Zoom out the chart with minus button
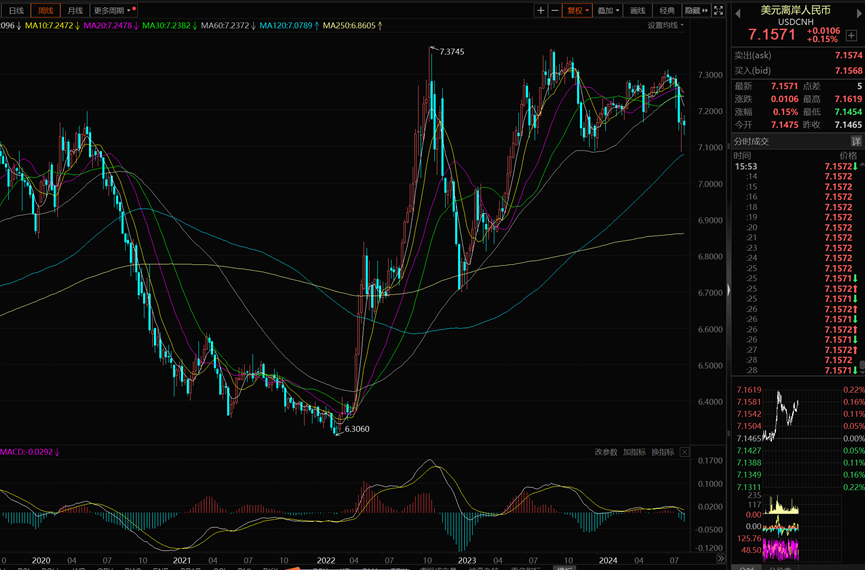865x570 pixels. [555, 10]
